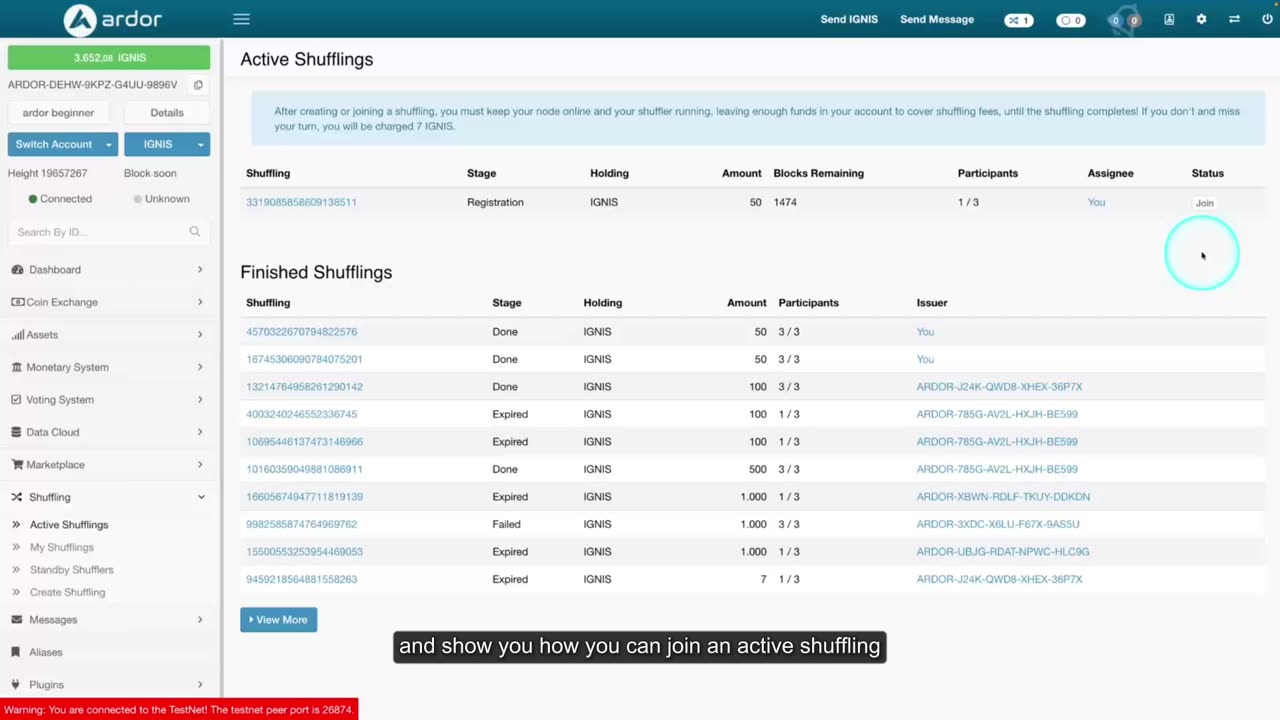Select Standby Shufflers submenu item
Viewport: 1280px width, 720px height.
71,570
